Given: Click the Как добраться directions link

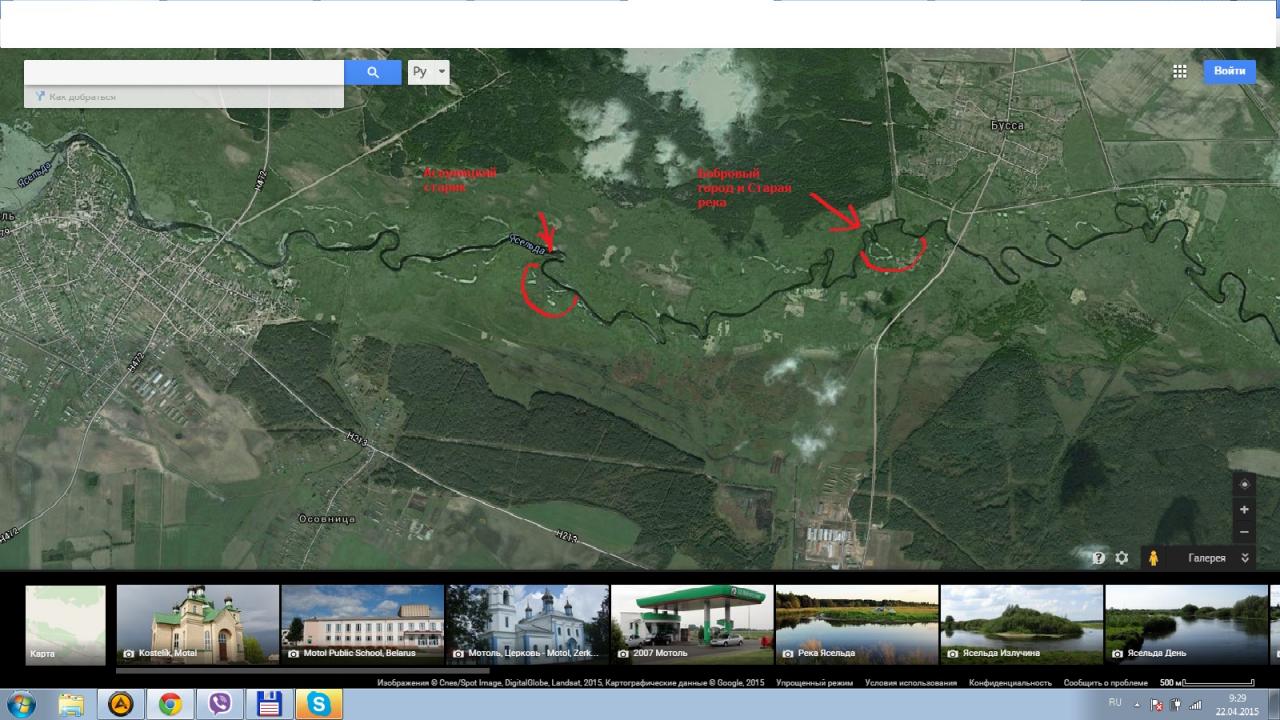Looking at the screenshot, I should [x=82, y=97].
